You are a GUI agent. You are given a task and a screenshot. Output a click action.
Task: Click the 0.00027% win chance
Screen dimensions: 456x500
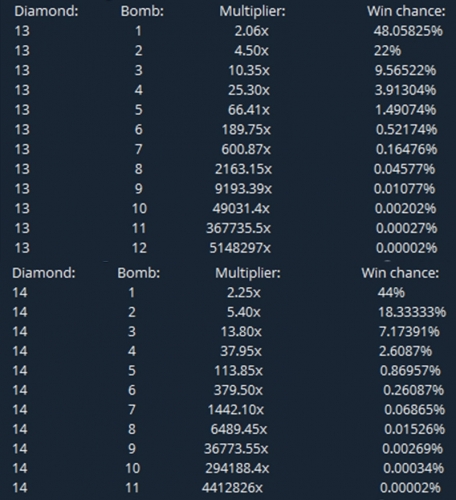[406, 228]
